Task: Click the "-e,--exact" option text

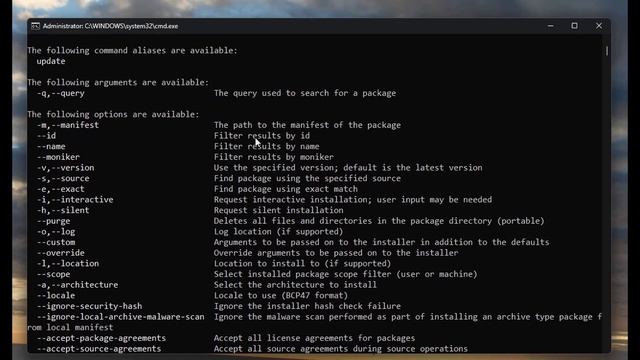Action: point(60,189)
